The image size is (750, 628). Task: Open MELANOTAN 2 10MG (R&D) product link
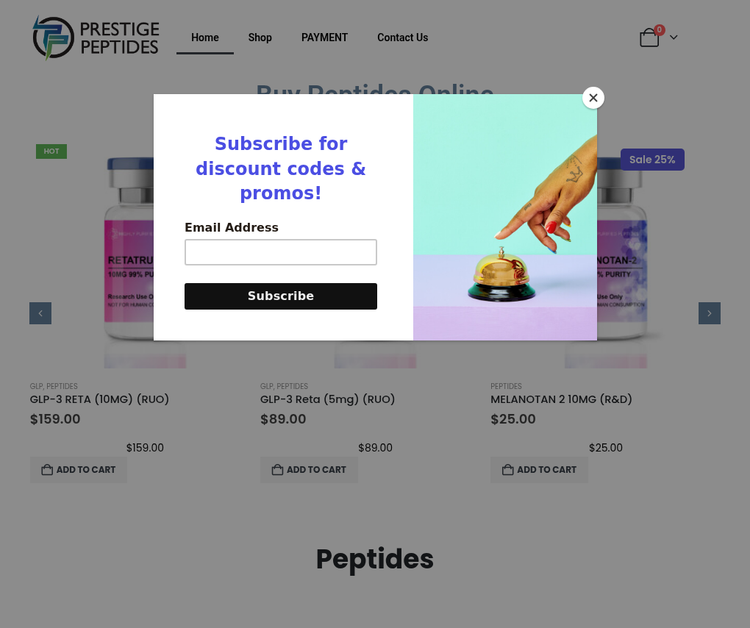[x=561, y=399]
